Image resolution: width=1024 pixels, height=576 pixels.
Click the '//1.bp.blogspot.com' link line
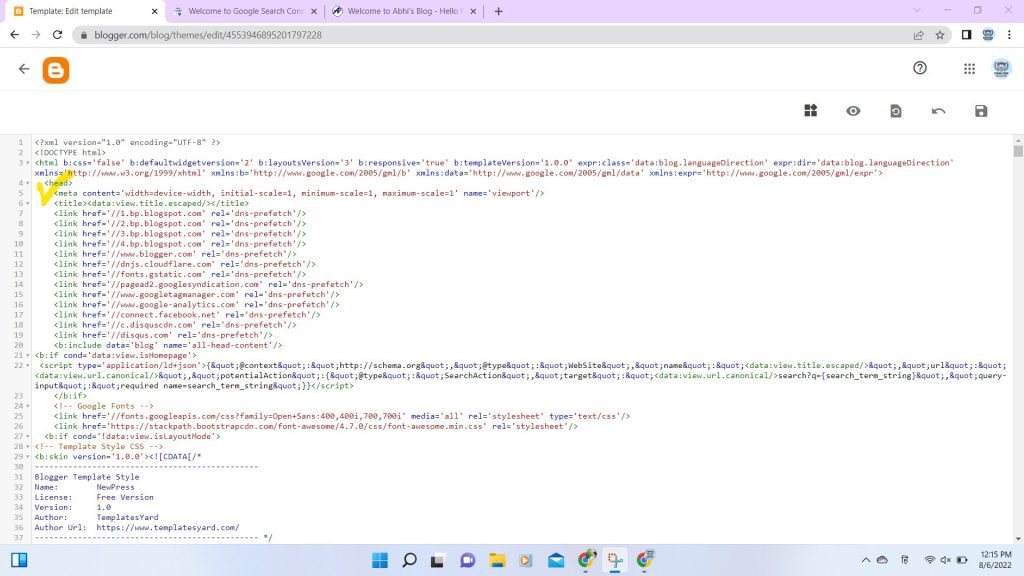coord(180,214)
